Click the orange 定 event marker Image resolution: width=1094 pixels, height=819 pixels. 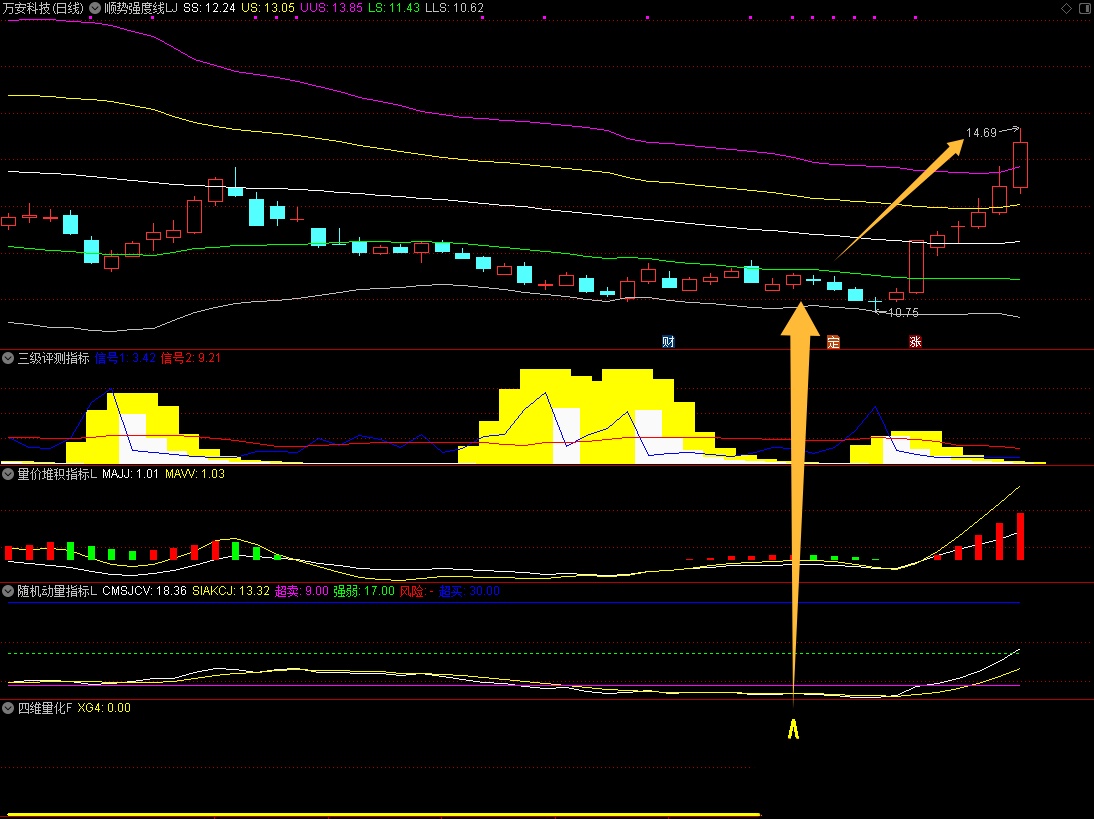tap(833, 342)
